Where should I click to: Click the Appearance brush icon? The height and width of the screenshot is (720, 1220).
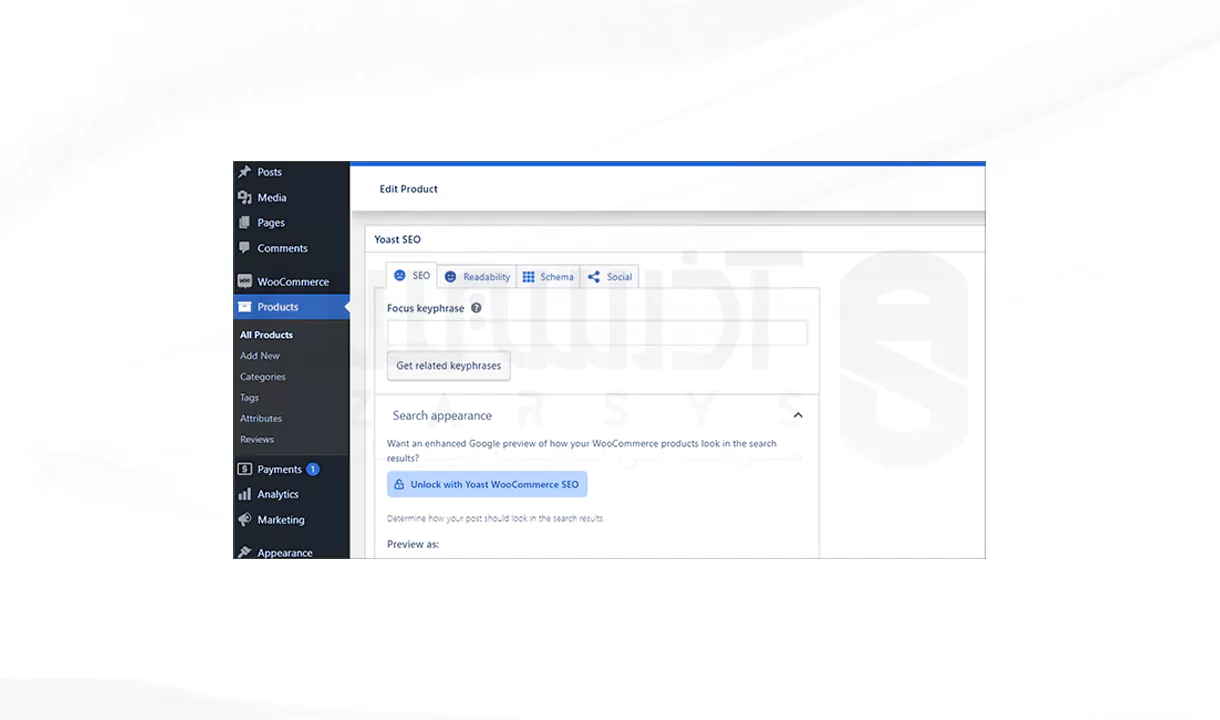244,552
